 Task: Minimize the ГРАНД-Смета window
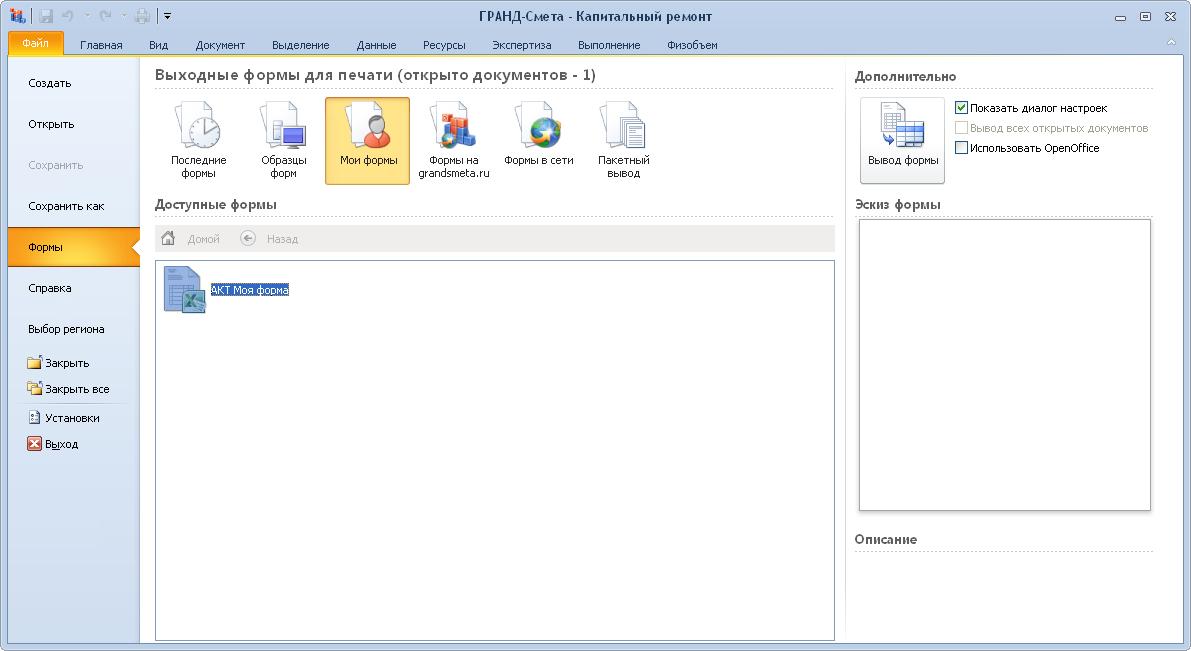point(1120,17)
